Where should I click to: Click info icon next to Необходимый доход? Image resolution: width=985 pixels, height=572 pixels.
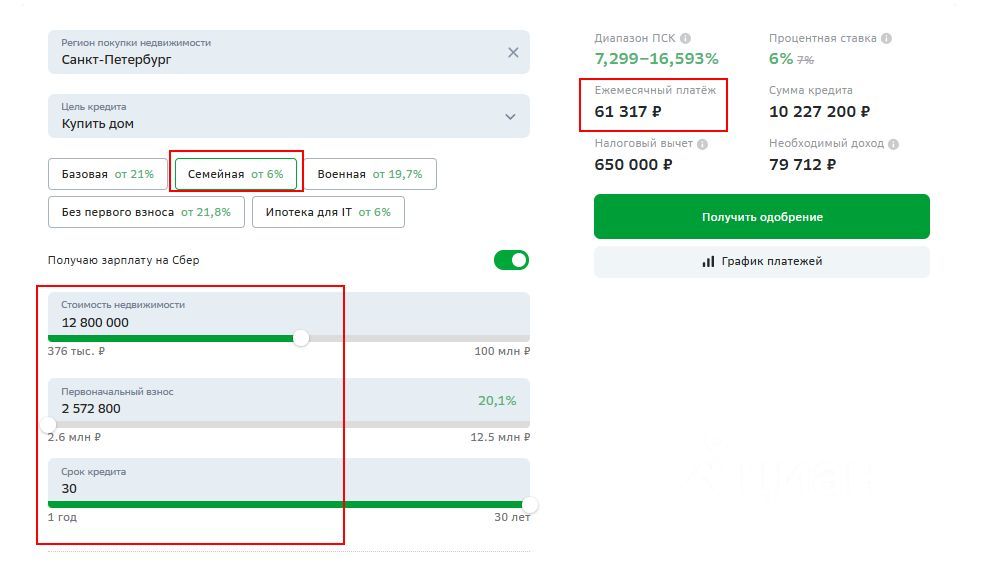click(893, 144)
